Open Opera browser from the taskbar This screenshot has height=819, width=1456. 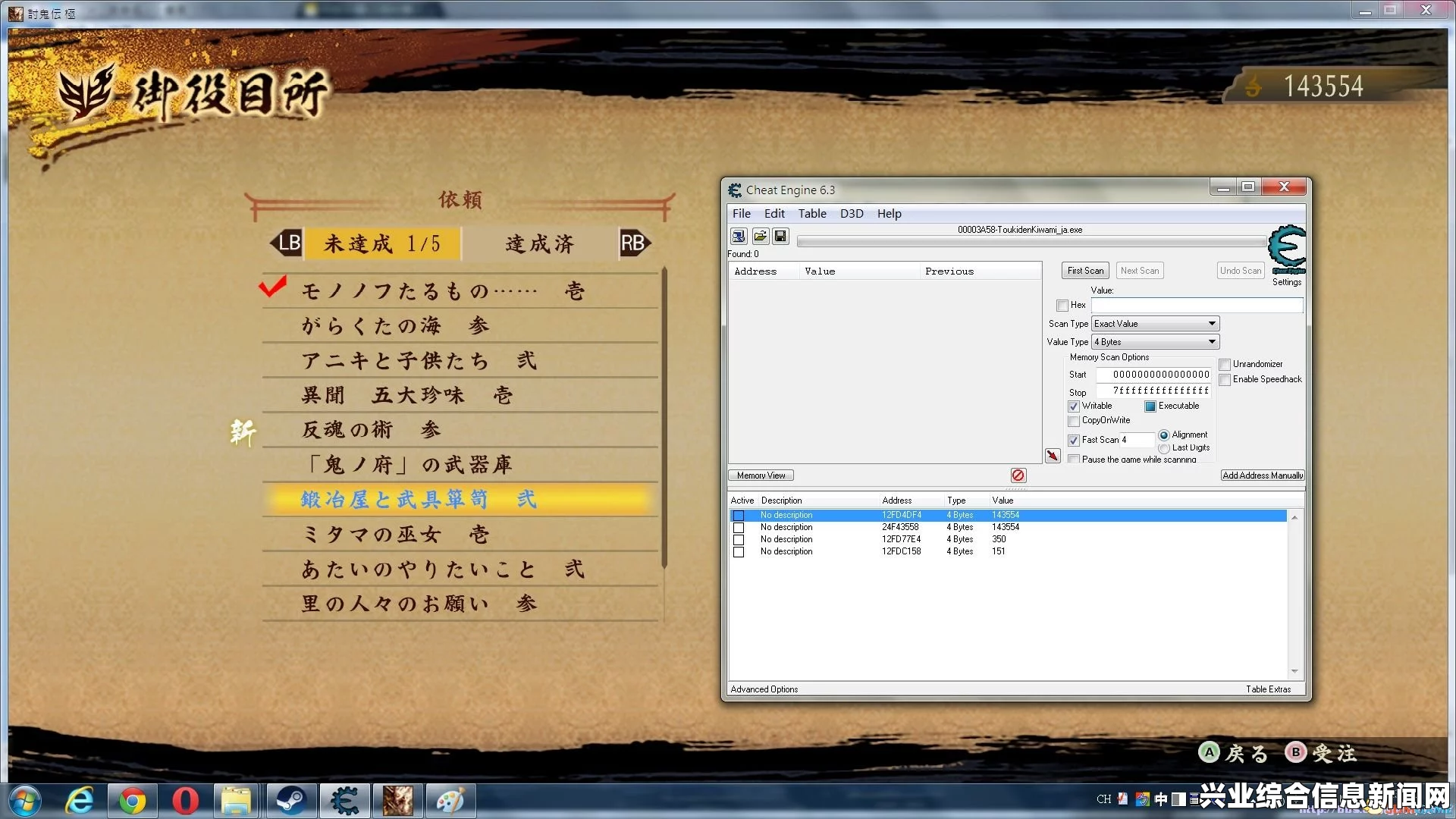pos(185,801)
